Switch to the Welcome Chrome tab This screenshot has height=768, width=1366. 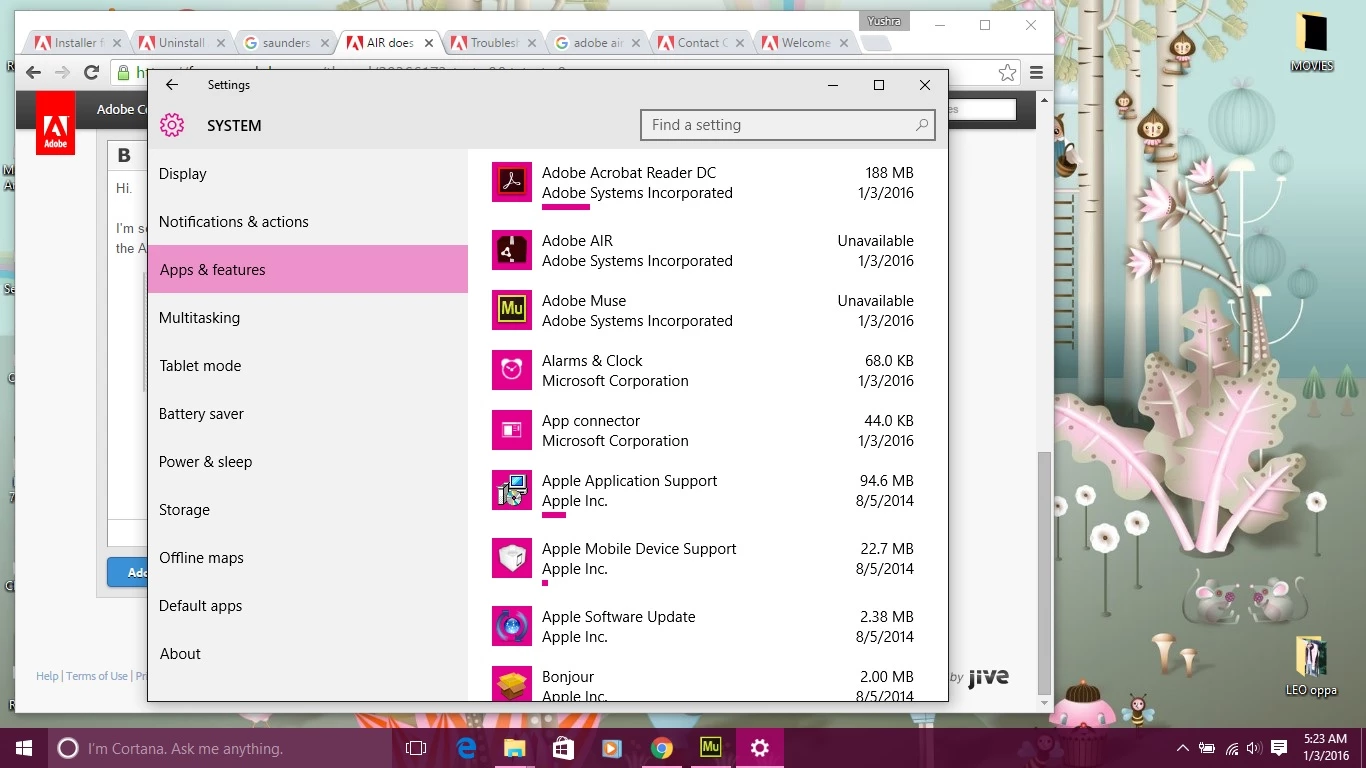[x=805, y=43]
